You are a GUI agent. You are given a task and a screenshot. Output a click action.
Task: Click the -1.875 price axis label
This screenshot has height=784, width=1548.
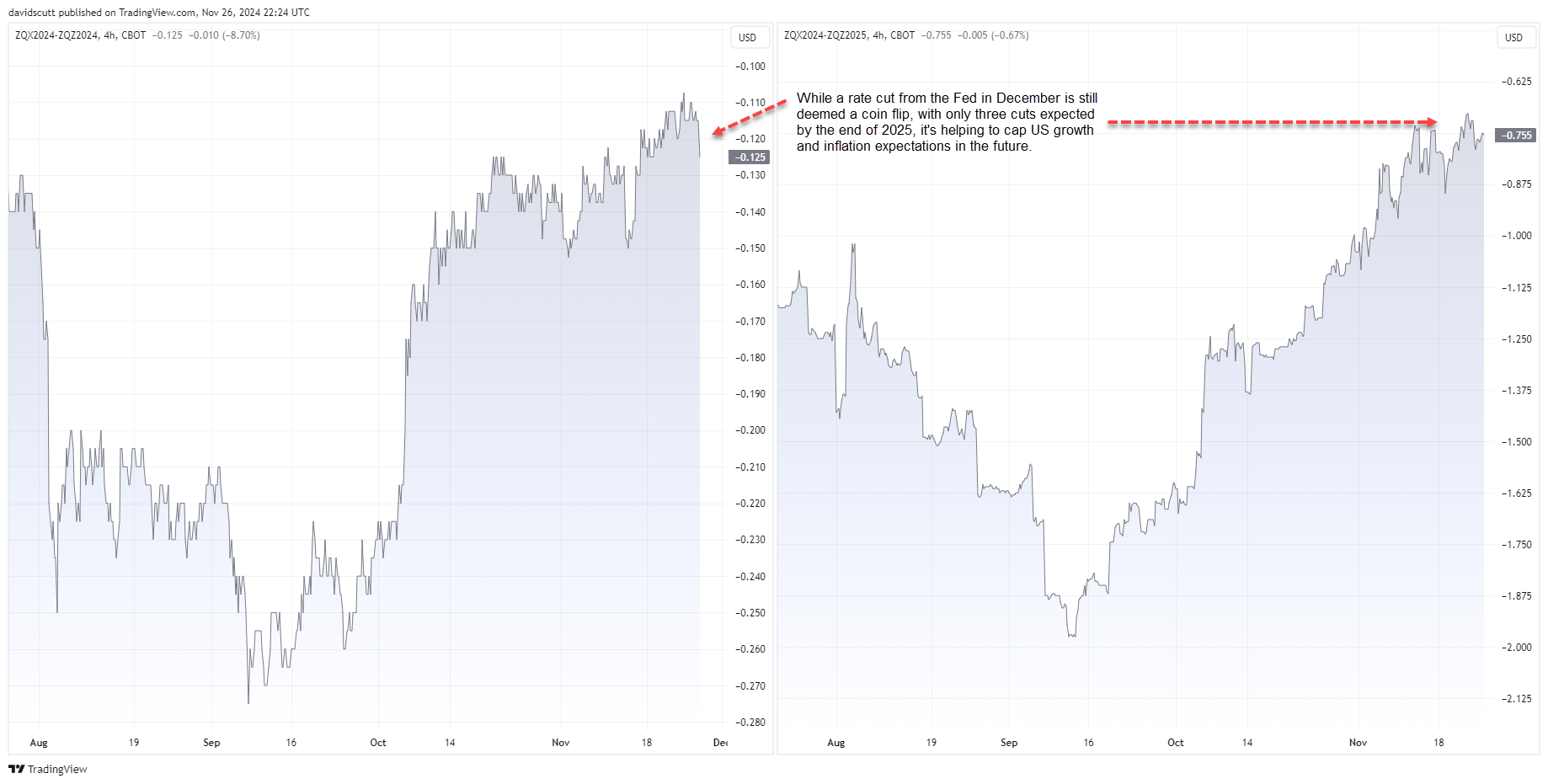coord(1516,595)
